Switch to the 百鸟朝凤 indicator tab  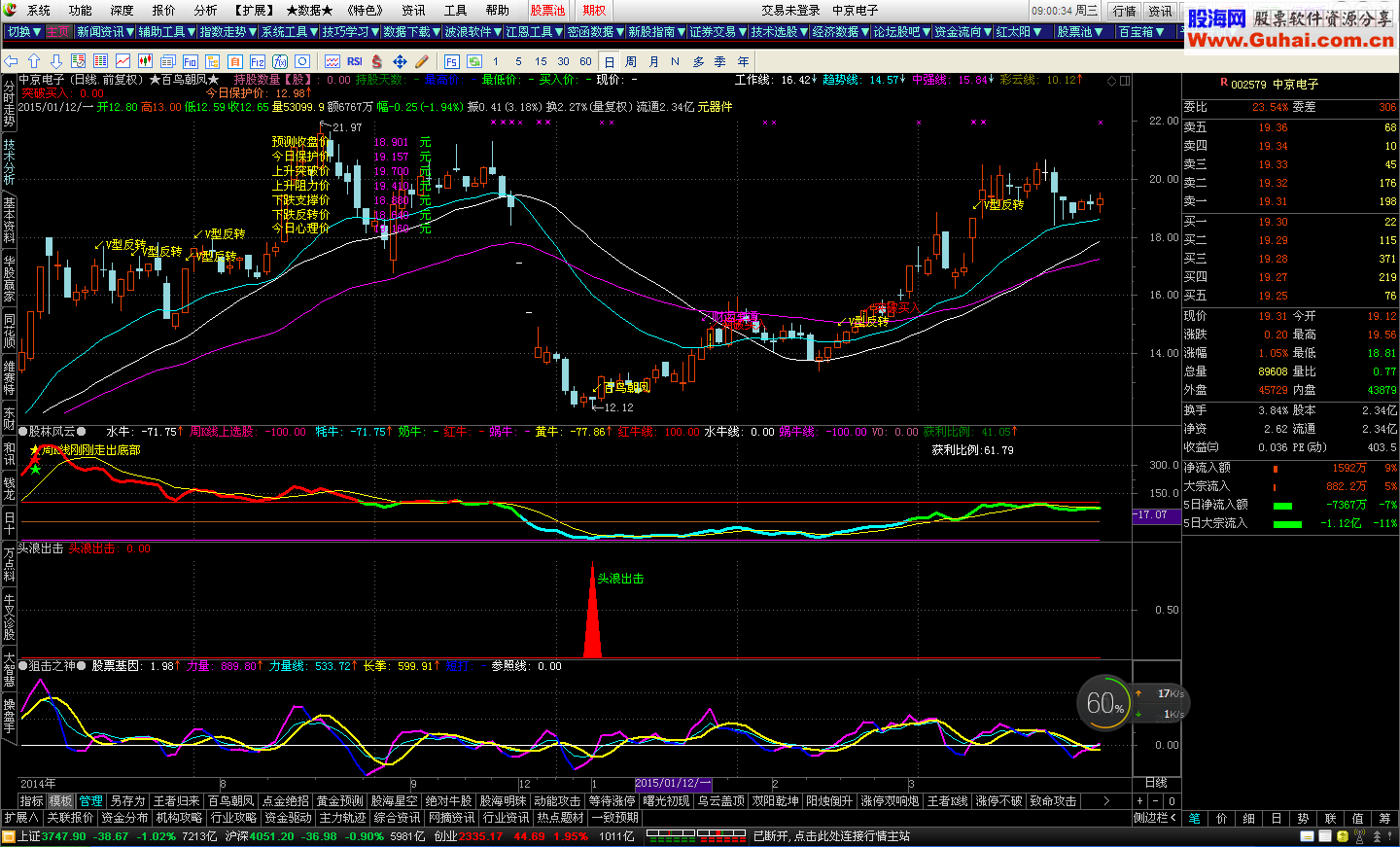point(230,801)
